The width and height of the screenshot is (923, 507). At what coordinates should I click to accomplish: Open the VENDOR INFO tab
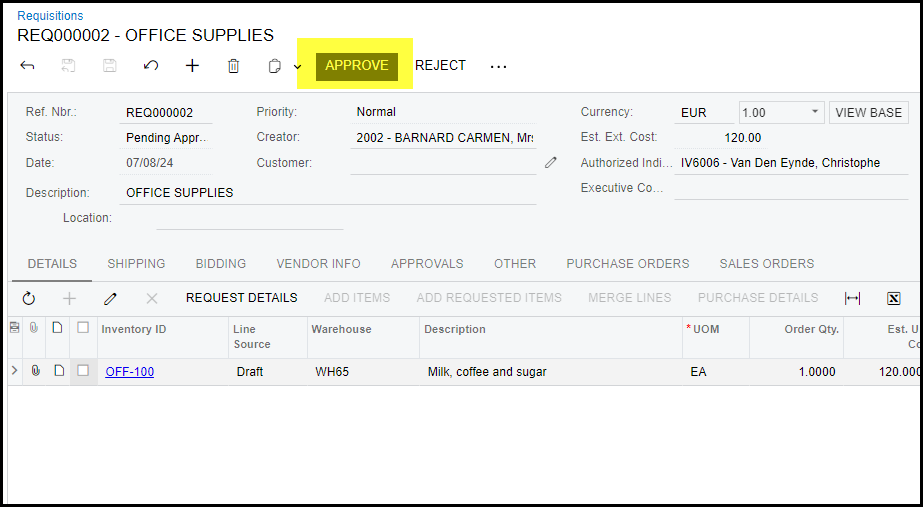(x=318, y=264)
